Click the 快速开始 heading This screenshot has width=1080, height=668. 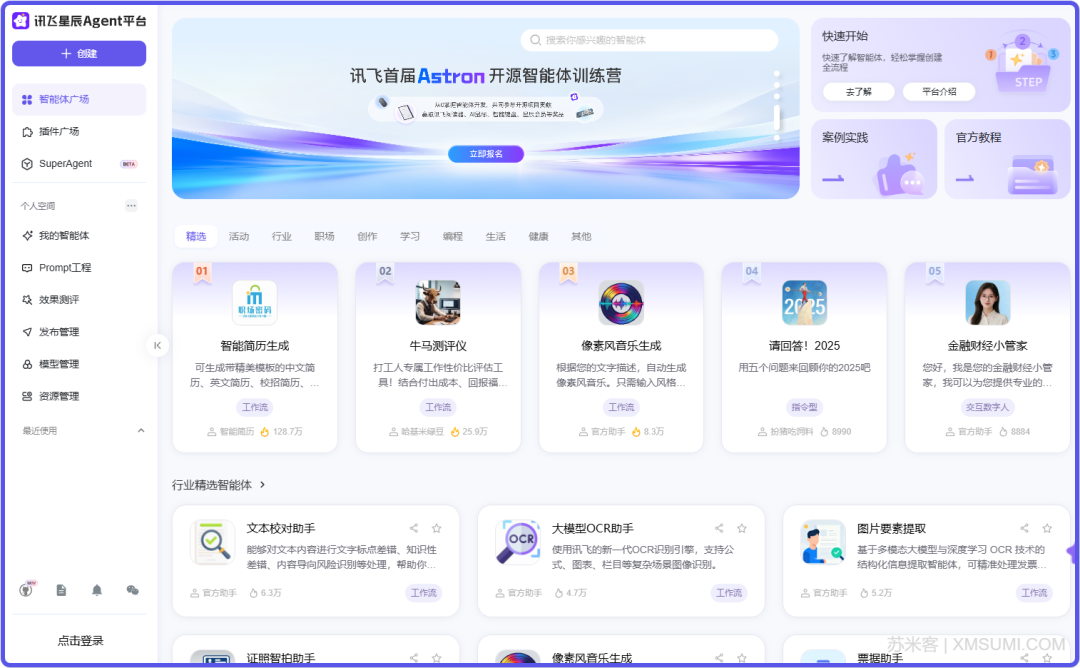[x=844, y=36]
